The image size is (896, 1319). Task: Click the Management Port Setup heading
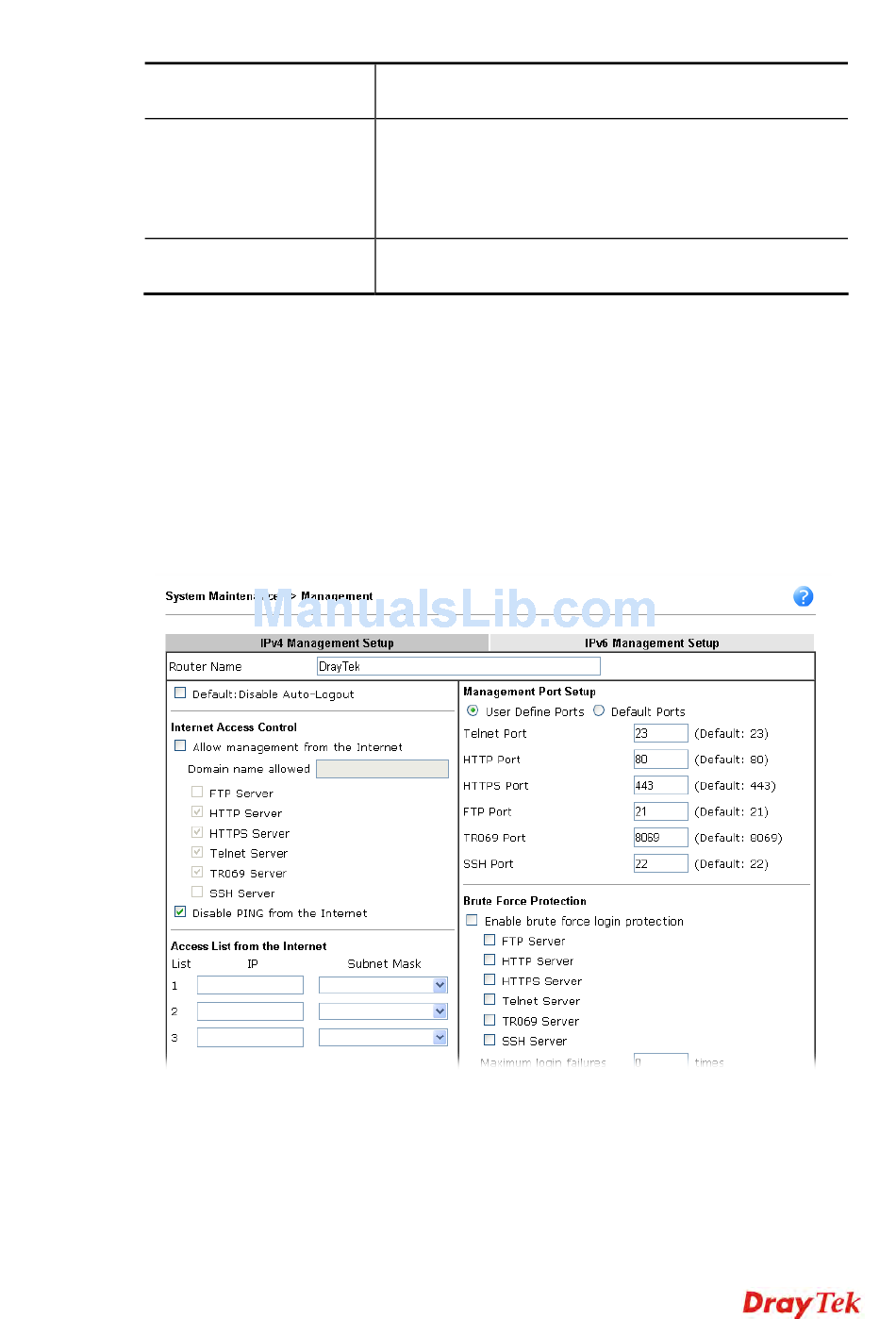(x=529, y=692)
